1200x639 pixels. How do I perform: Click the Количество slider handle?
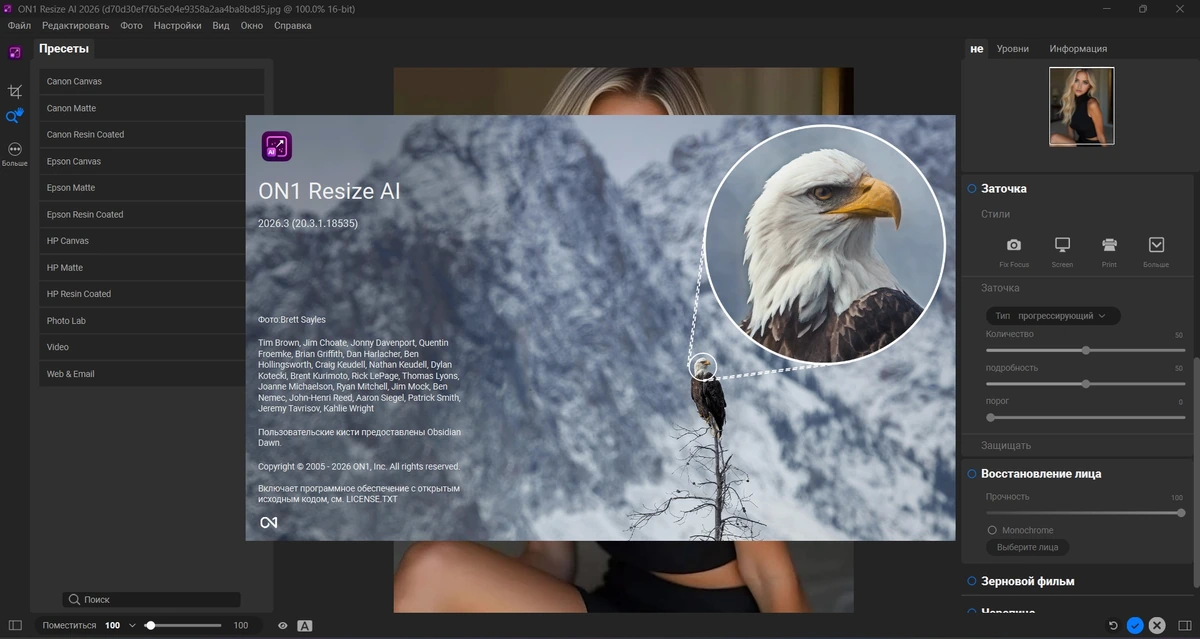(x=1085, y=350)
